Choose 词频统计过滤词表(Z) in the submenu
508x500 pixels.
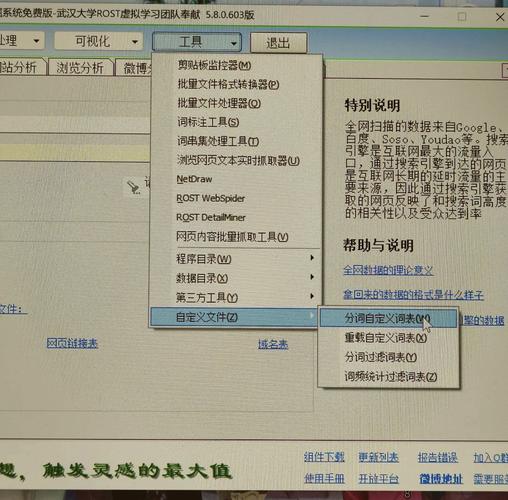coord(390,377)
